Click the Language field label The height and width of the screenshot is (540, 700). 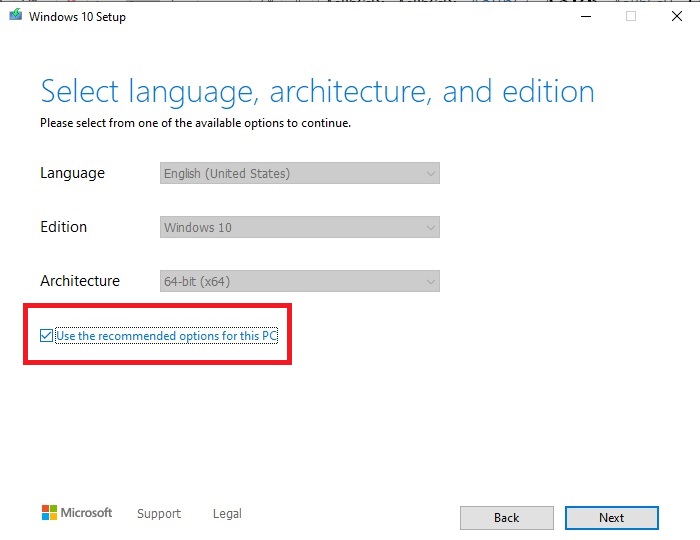[x=72, y=173]
